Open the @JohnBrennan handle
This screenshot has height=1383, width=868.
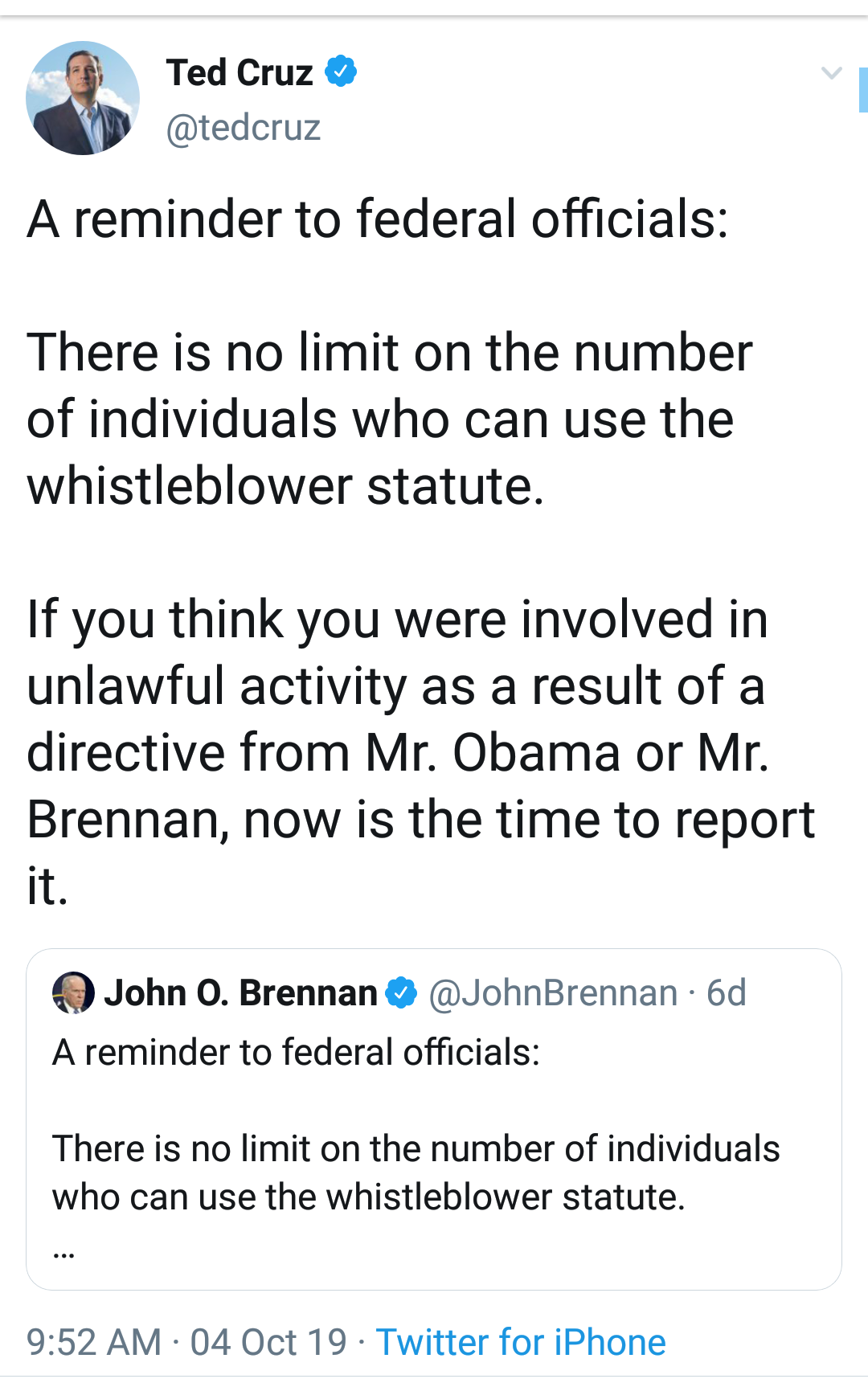click(x=553, y=993)
